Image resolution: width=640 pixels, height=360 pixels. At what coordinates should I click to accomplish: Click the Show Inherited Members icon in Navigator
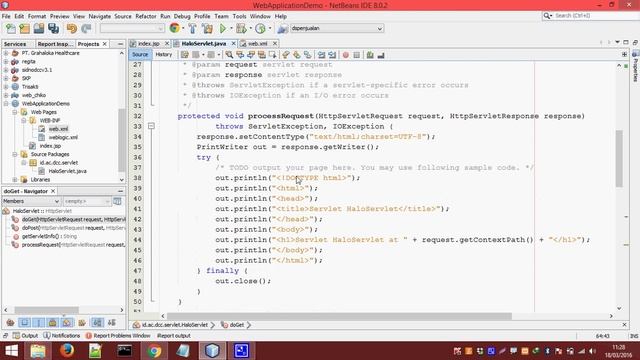click(x=11, y=322)
